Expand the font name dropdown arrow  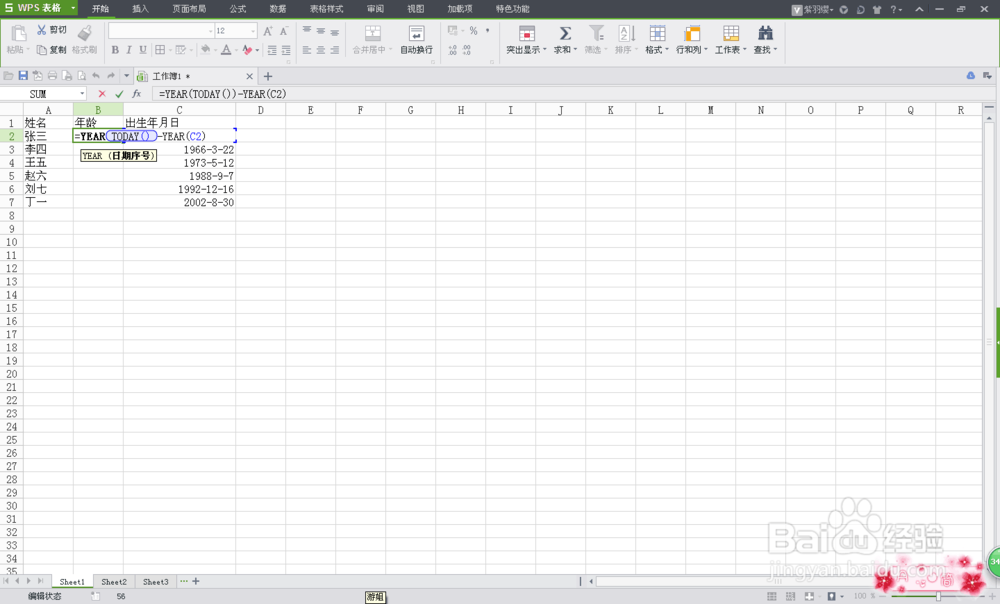210,31
